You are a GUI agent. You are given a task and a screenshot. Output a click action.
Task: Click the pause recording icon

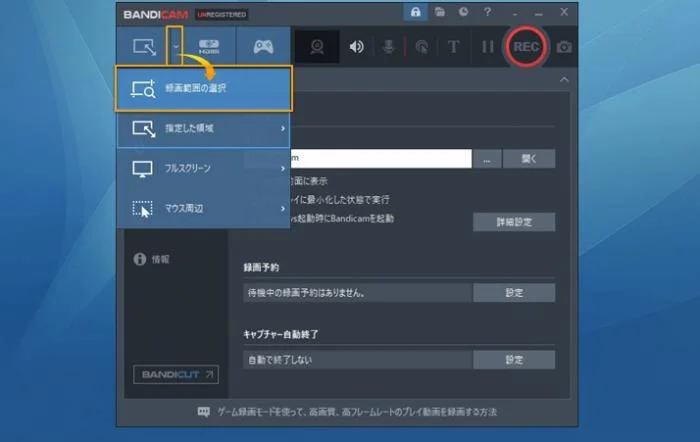(488, 46)
